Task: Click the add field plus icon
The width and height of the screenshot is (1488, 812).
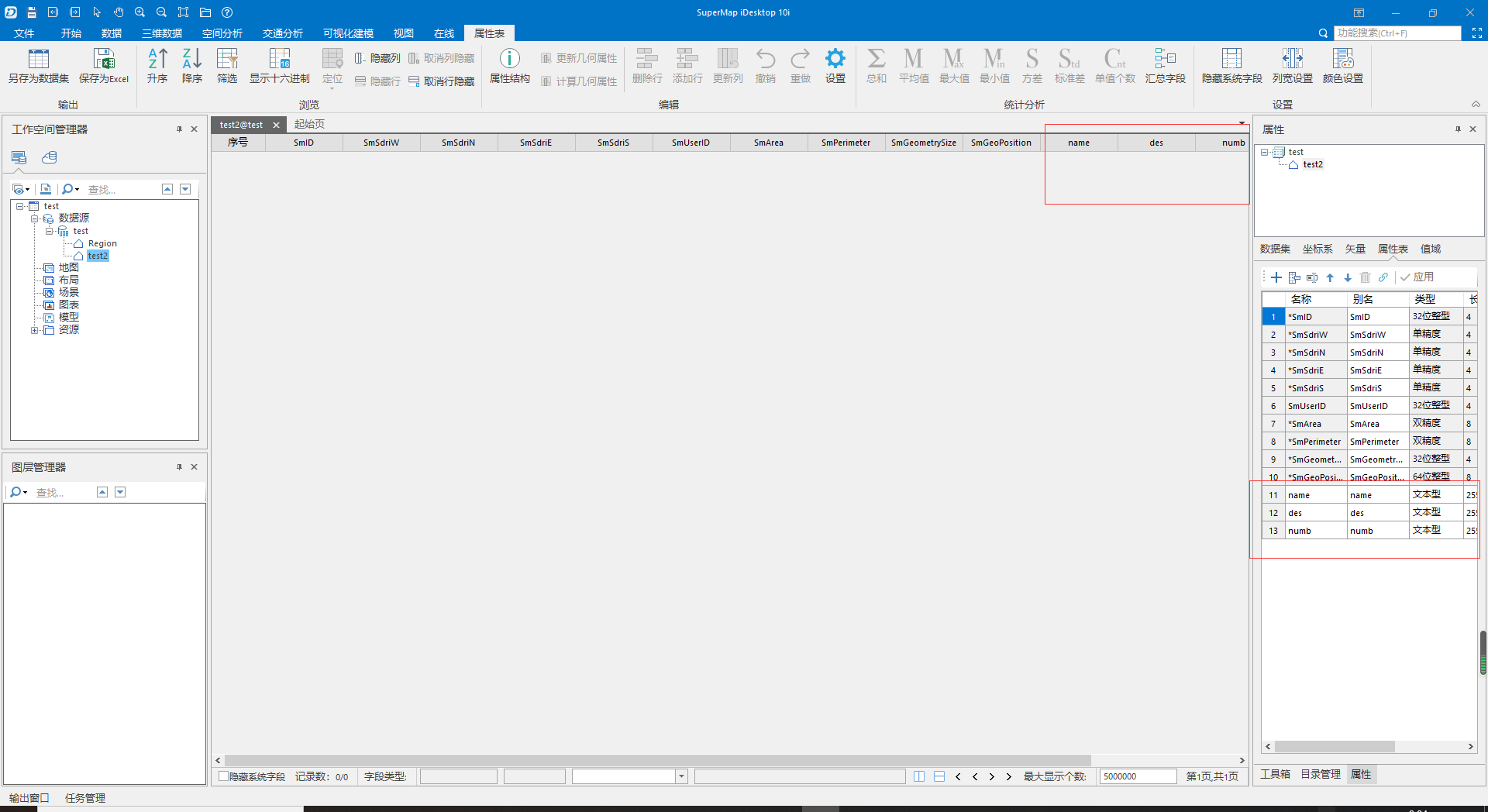Action: point(1276,277)
